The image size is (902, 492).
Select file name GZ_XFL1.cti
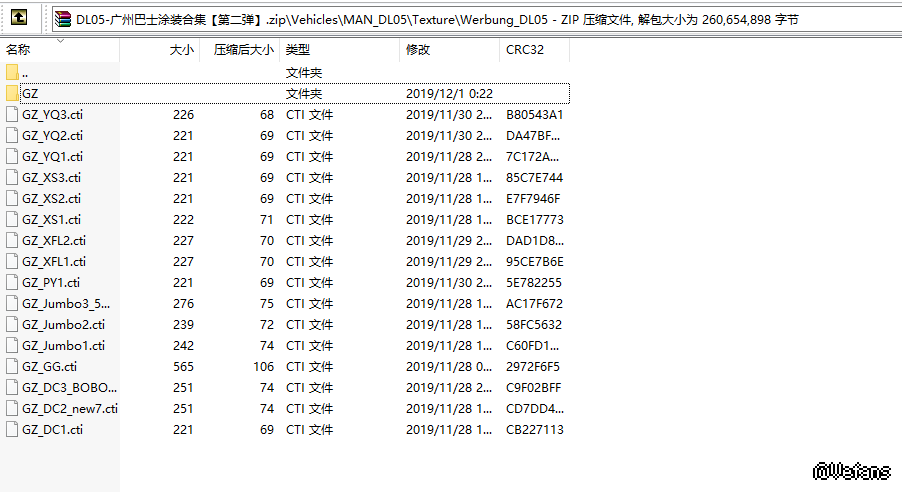(x=54, y=262)
